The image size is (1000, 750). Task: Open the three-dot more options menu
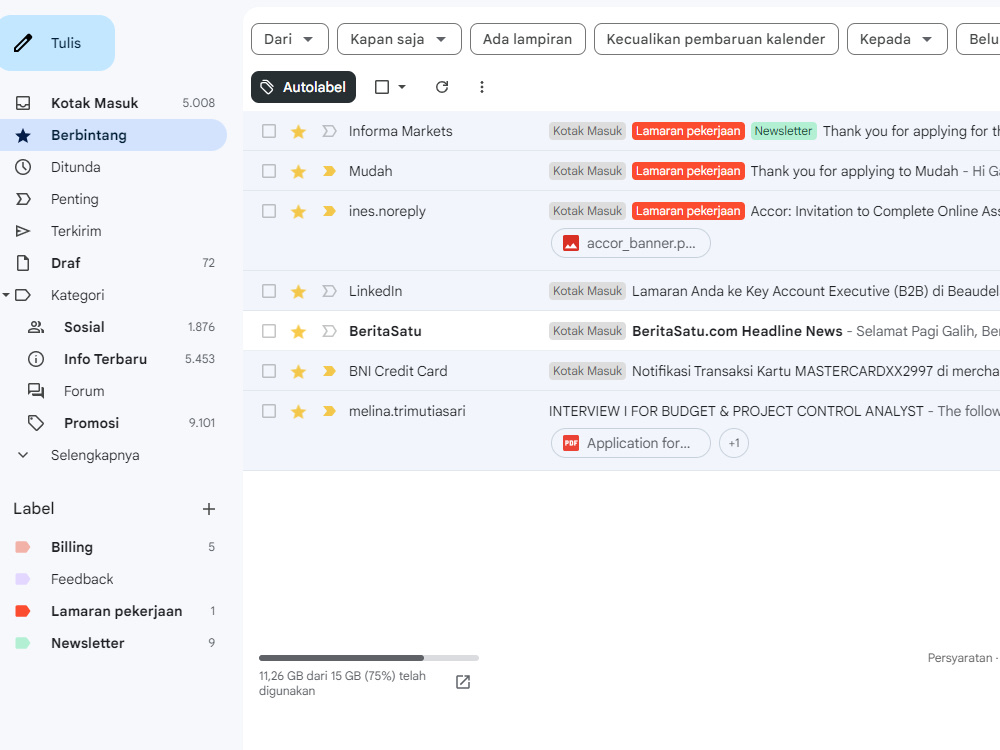[482, 87]
